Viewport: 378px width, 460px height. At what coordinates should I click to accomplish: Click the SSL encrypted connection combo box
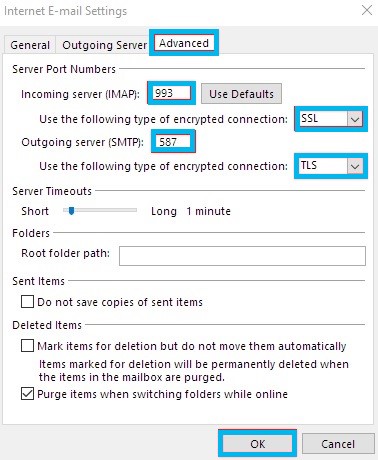tap(331, 119)
